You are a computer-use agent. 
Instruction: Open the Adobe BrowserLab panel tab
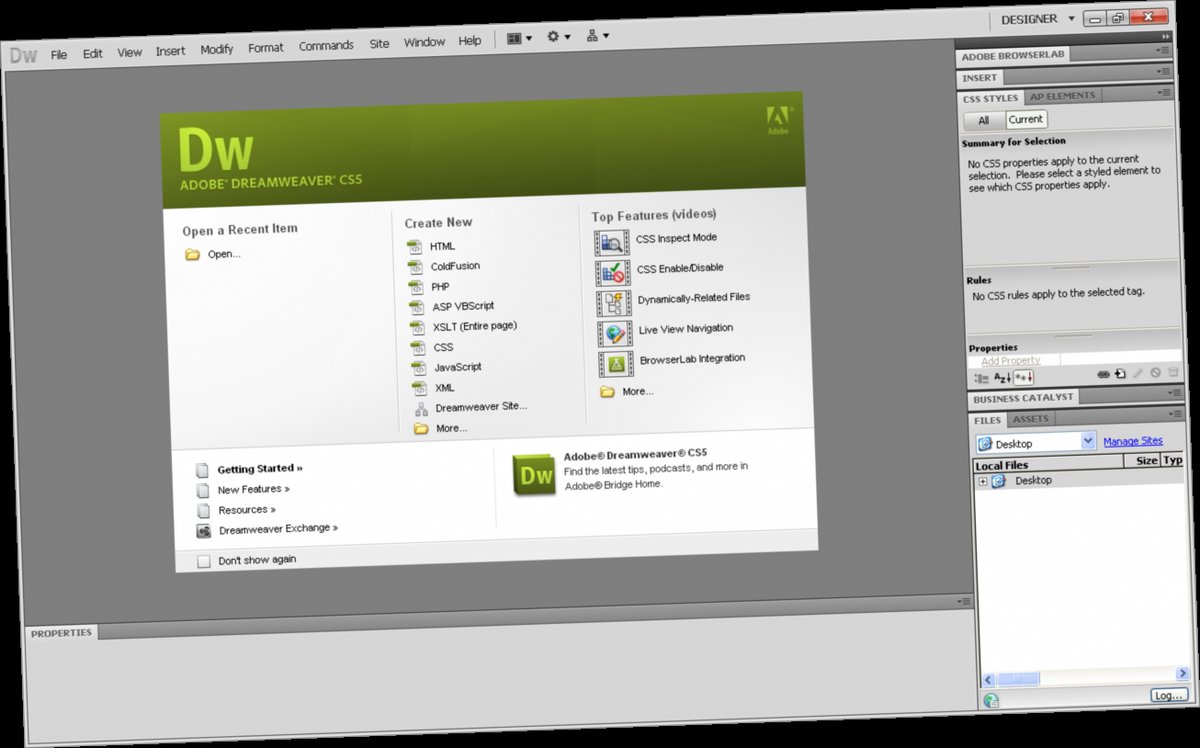tap(1011, 56)
